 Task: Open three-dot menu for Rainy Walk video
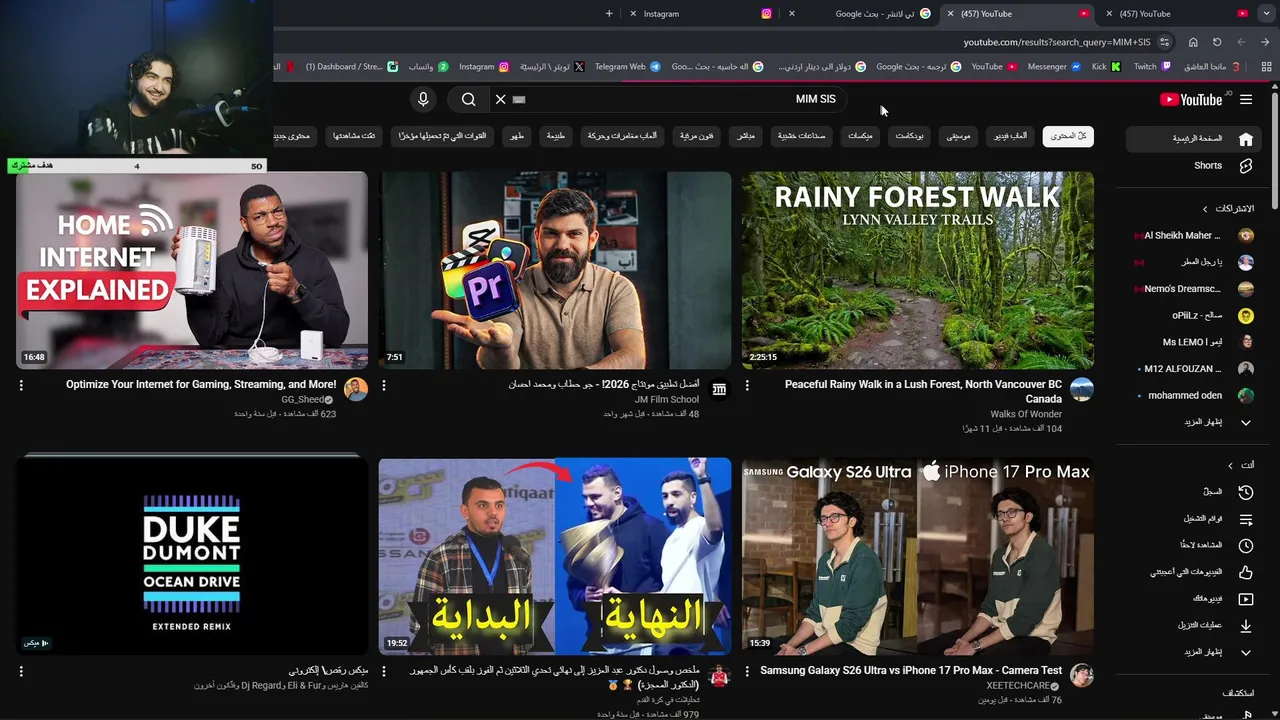[747, 385]
